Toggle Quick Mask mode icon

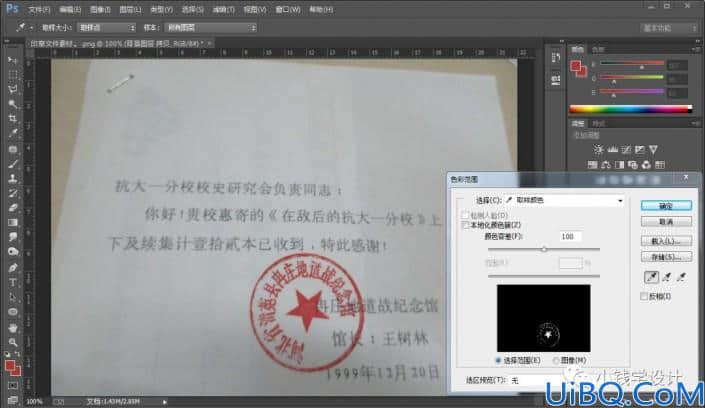[13, 386]
